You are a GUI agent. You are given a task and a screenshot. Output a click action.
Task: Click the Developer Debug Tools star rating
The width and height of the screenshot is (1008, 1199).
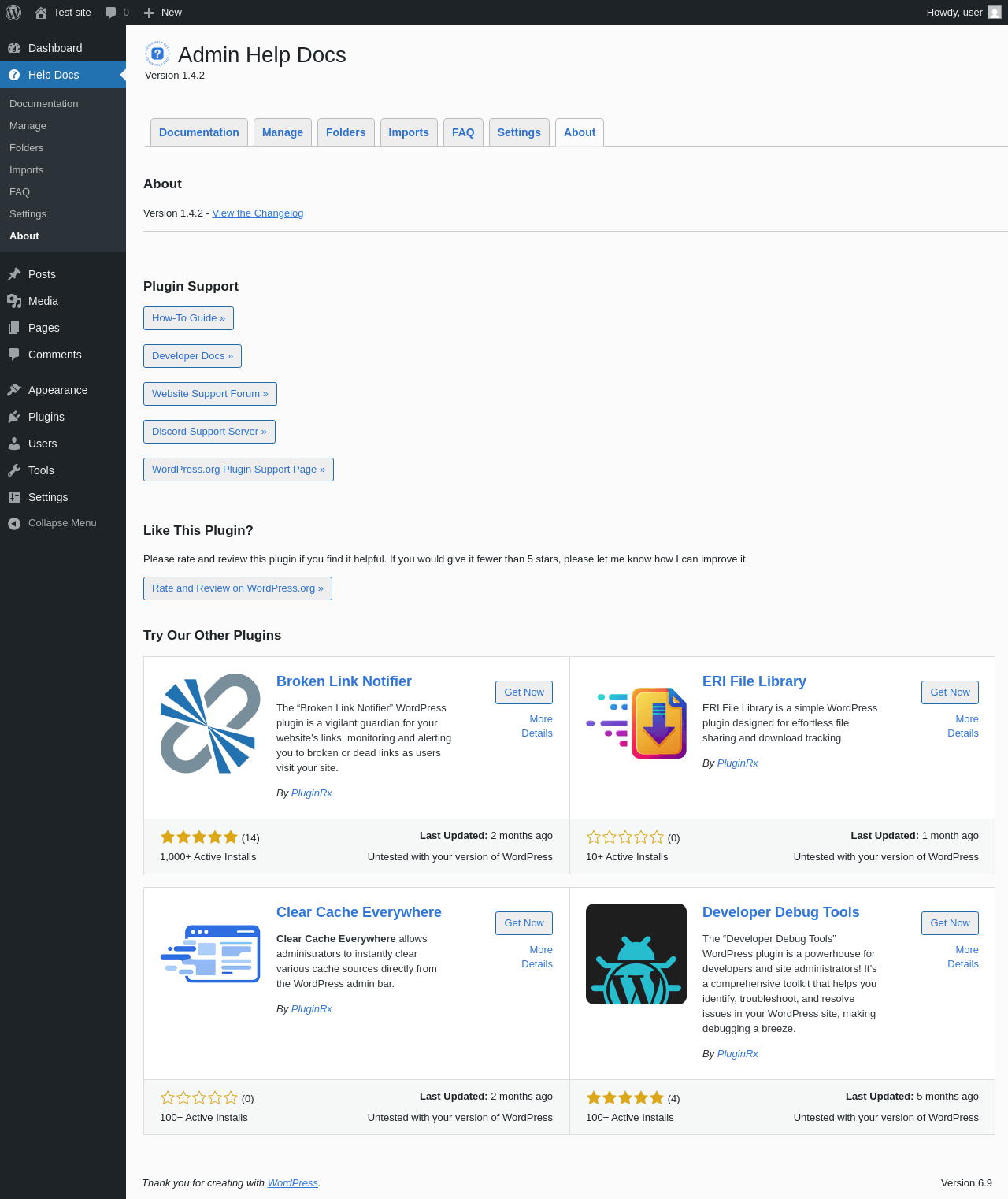click(x=625, y=1098)
